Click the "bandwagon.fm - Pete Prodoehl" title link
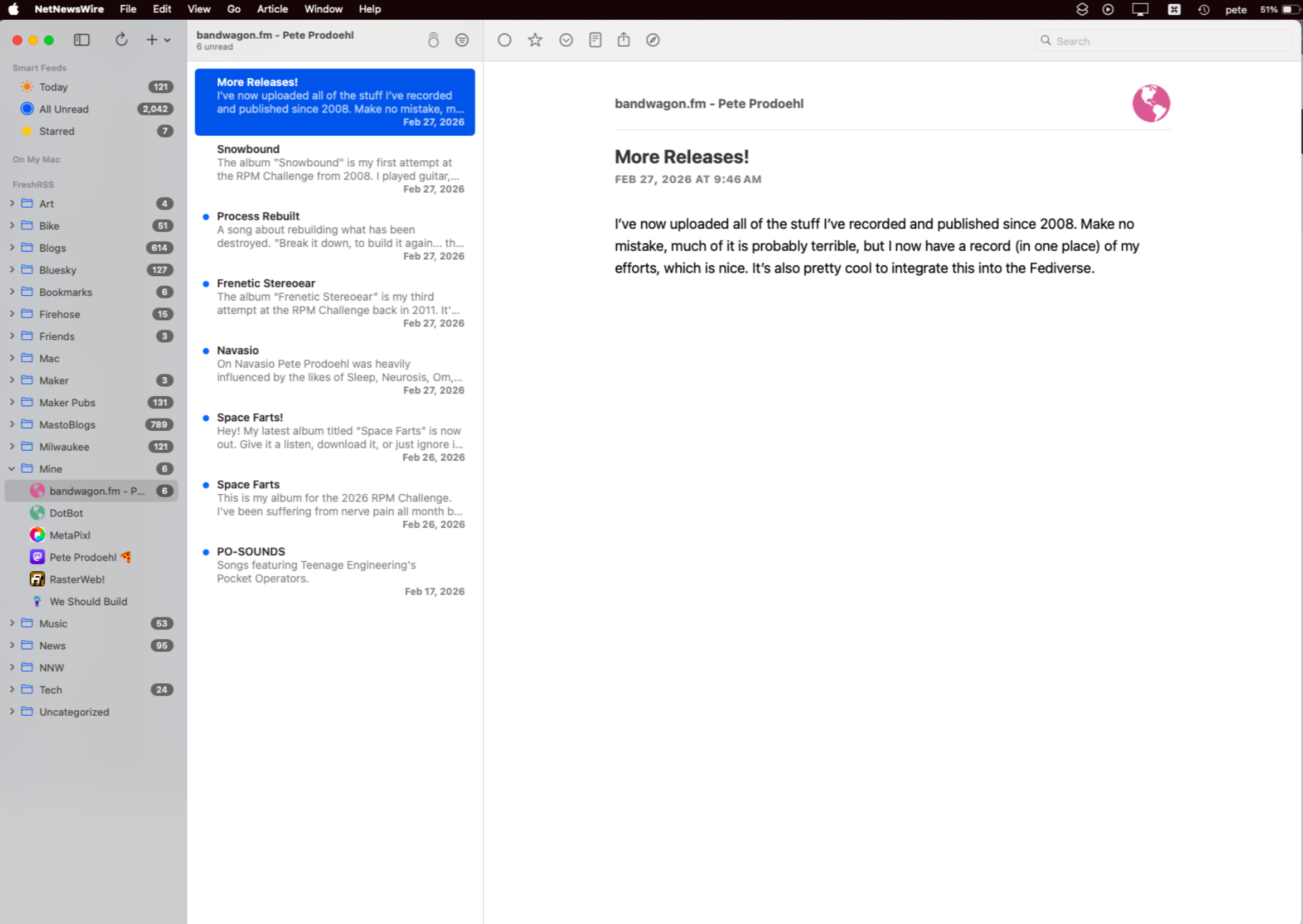 pyautogui.click(x=709, y=103)
